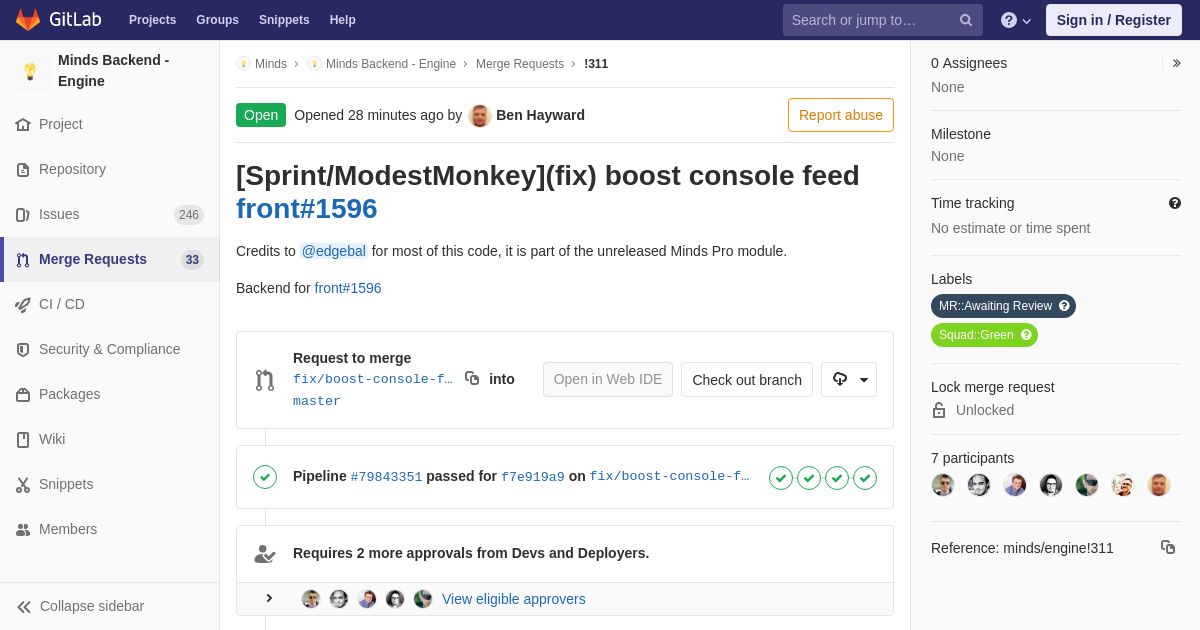The width and height of the screenshot is (1200, 630).
Task: Open the master target branch link
Action: click(x=317, y=401)
